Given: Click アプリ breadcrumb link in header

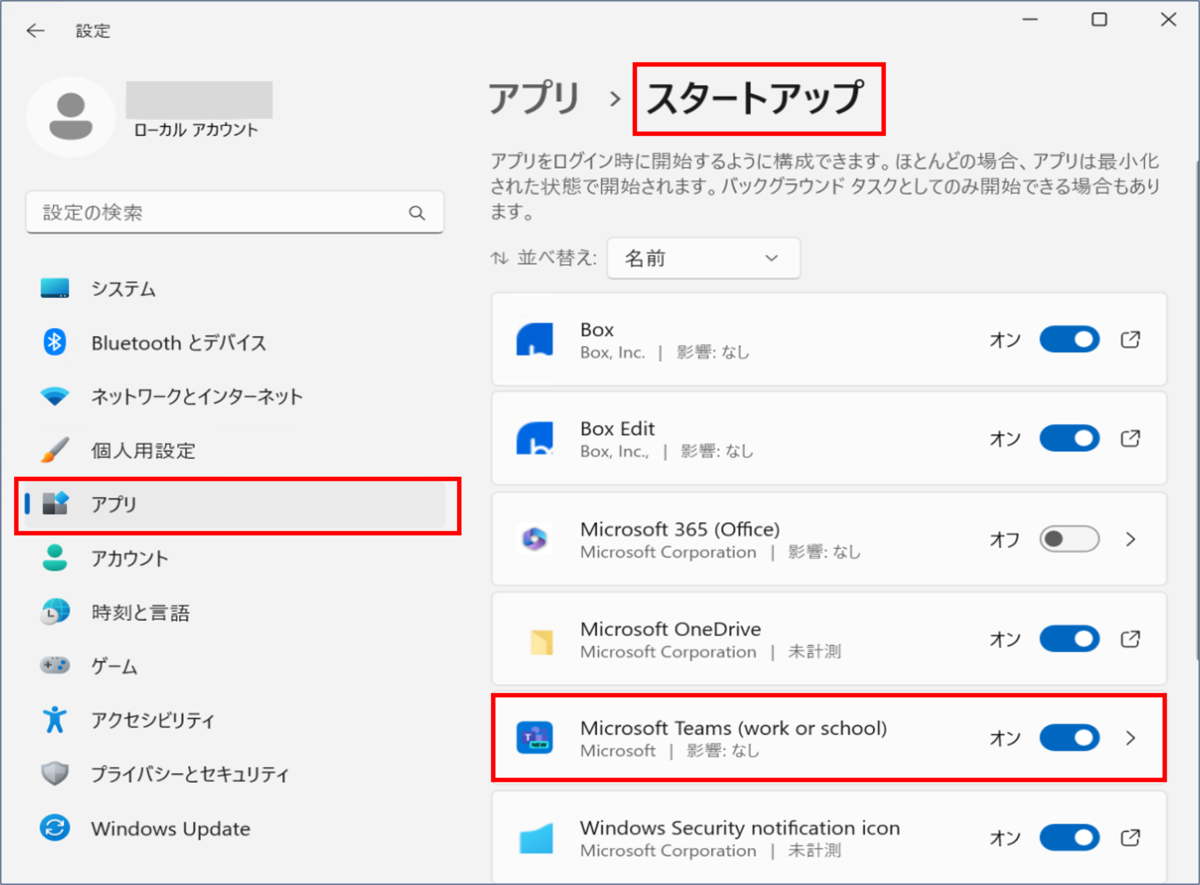Looking at the screenshot, I should 534,98.
